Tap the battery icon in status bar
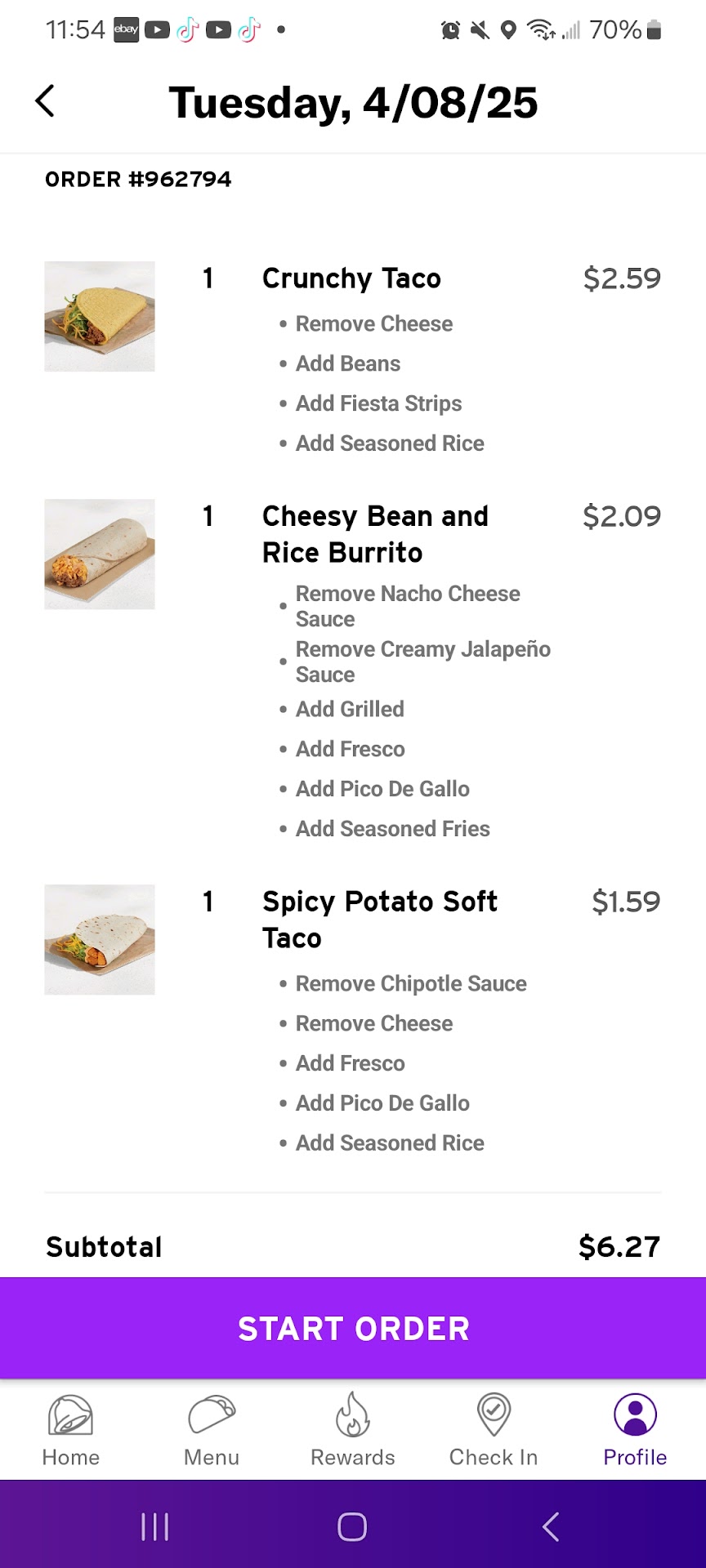706x1568 pixels. pyautogui.click(x=654, y=30)
